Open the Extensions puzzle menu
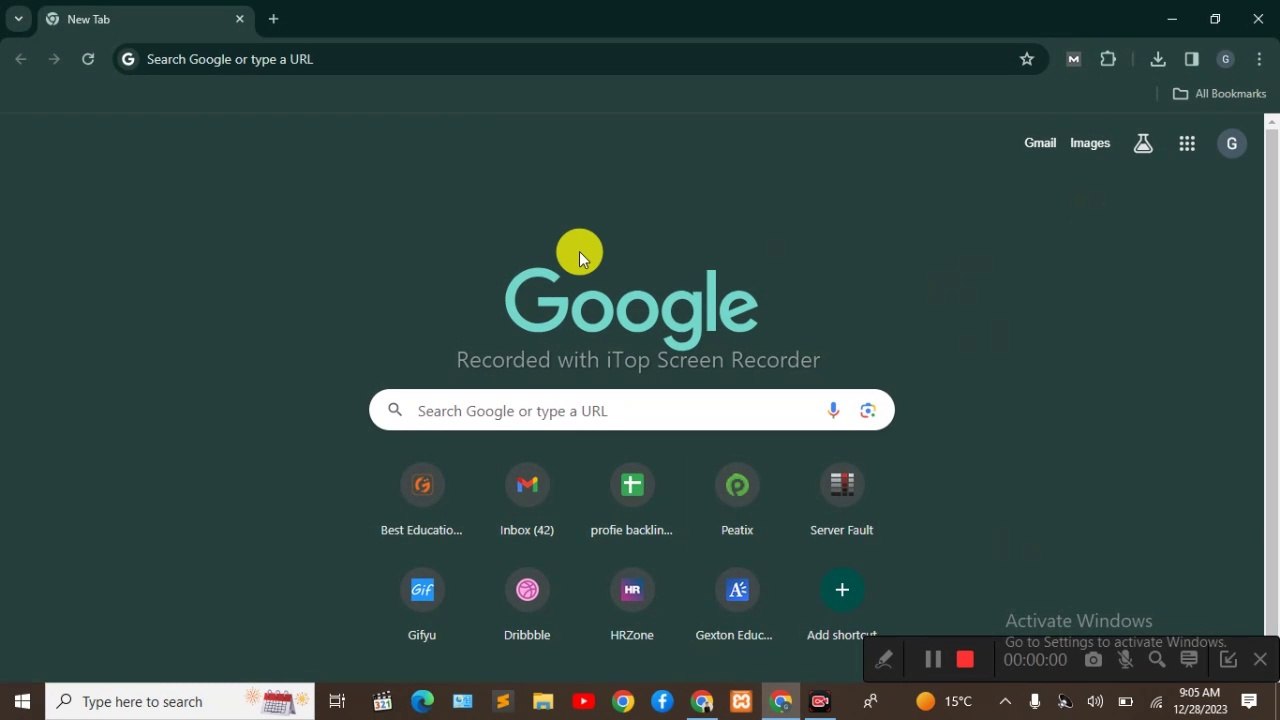Viewport: 1280px width, 720px height. 1108,59
